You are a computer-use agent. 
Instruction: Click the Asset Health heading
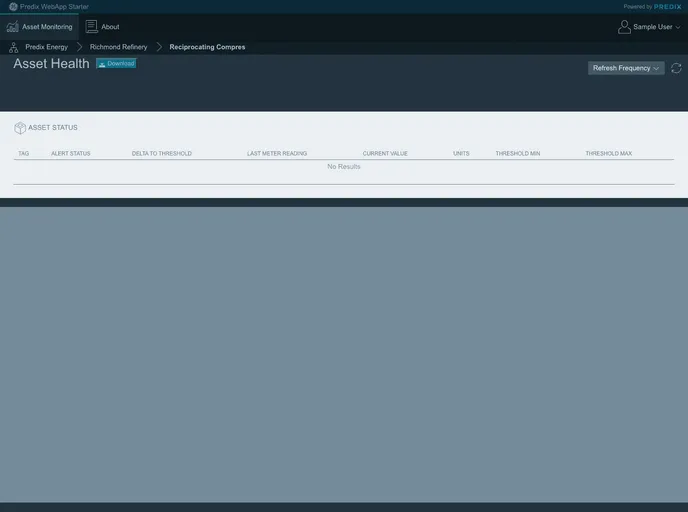51,64
